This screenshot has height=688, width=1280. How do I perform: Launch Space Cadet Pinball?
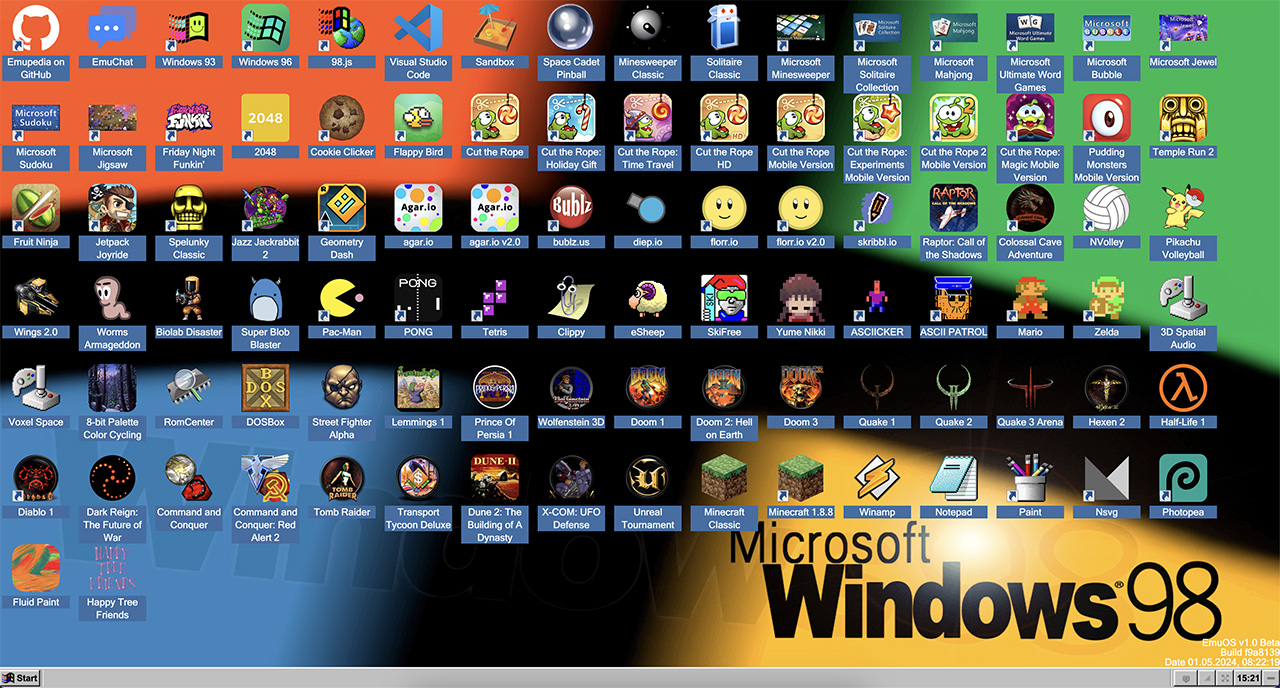coord(572,28)
